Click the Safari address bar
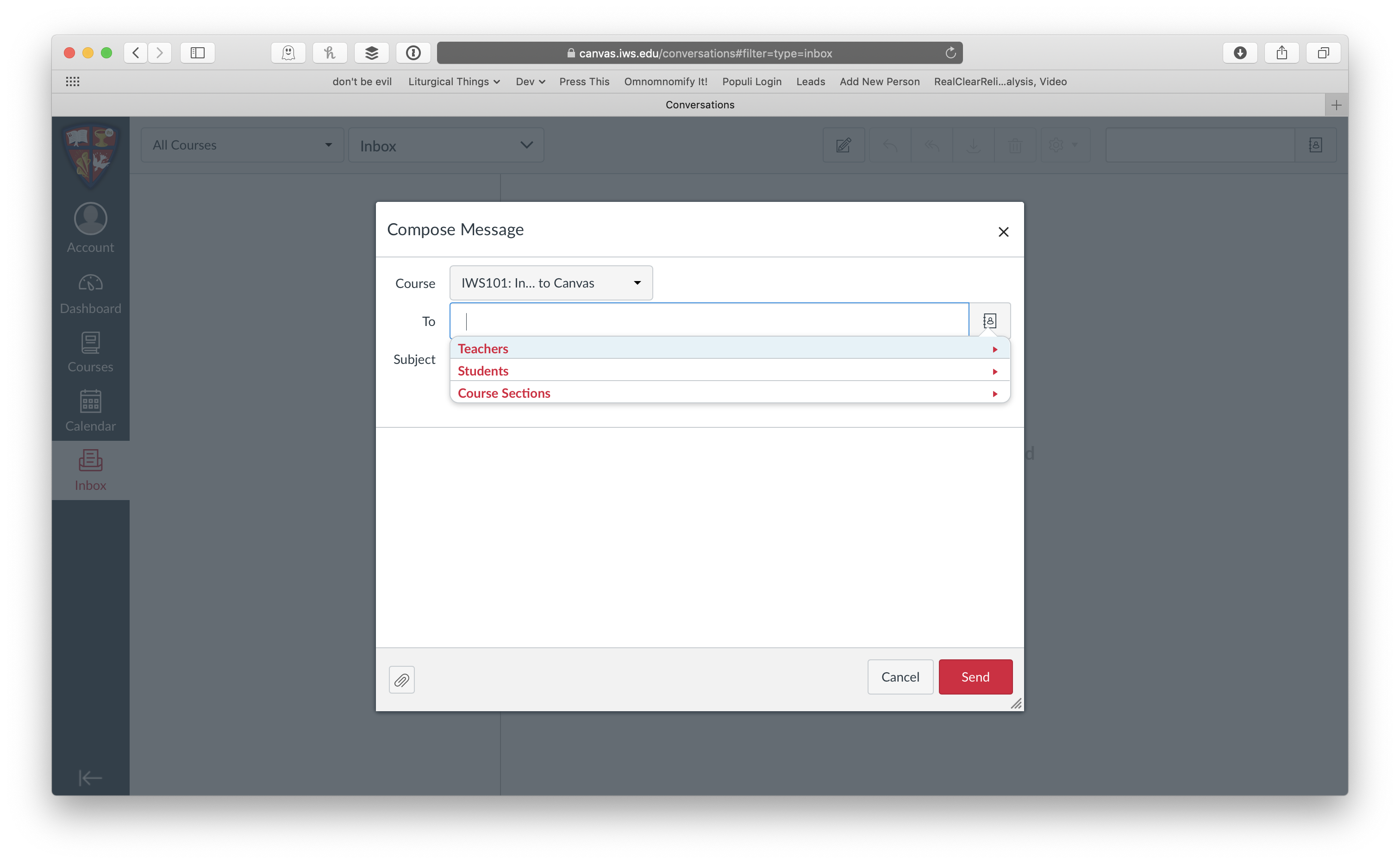This screenshot has width=1400, height=864. [x=699, y=53]
